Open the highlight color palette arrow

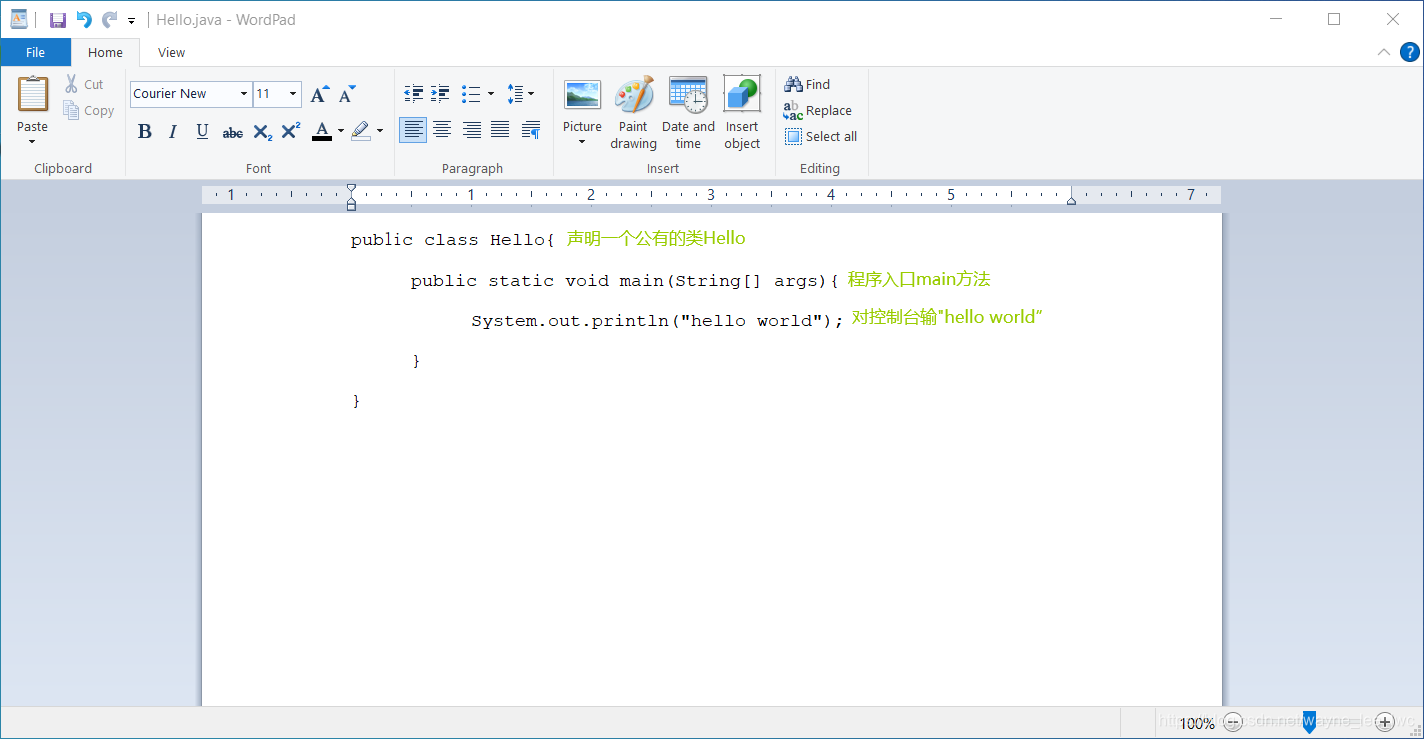point(380,132)
